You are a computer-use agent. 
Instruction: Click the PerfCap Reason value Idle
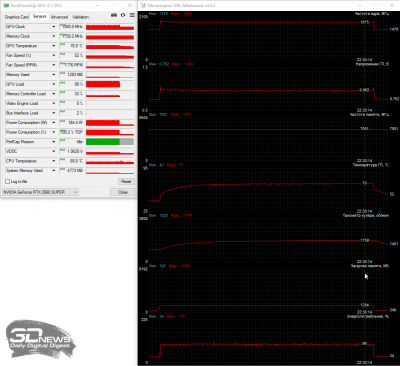[x=71, y=142]
